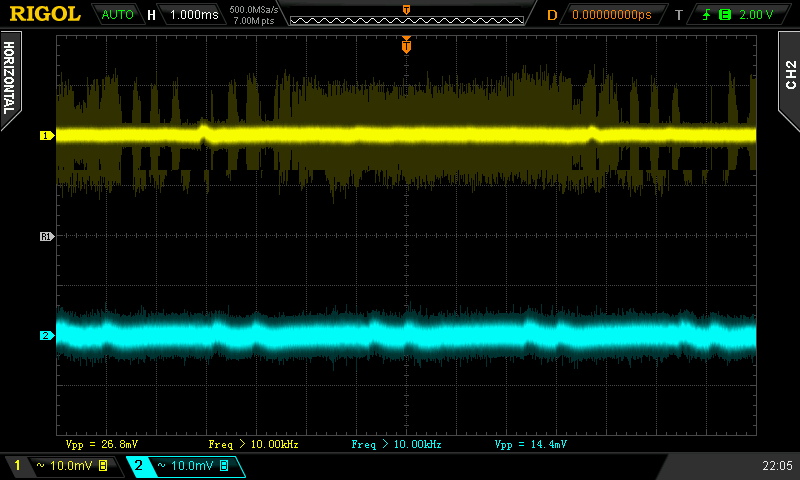Viewport: 800px width, 480px height.
Task: Click the T trigger label
Action: tap(679, 15)
